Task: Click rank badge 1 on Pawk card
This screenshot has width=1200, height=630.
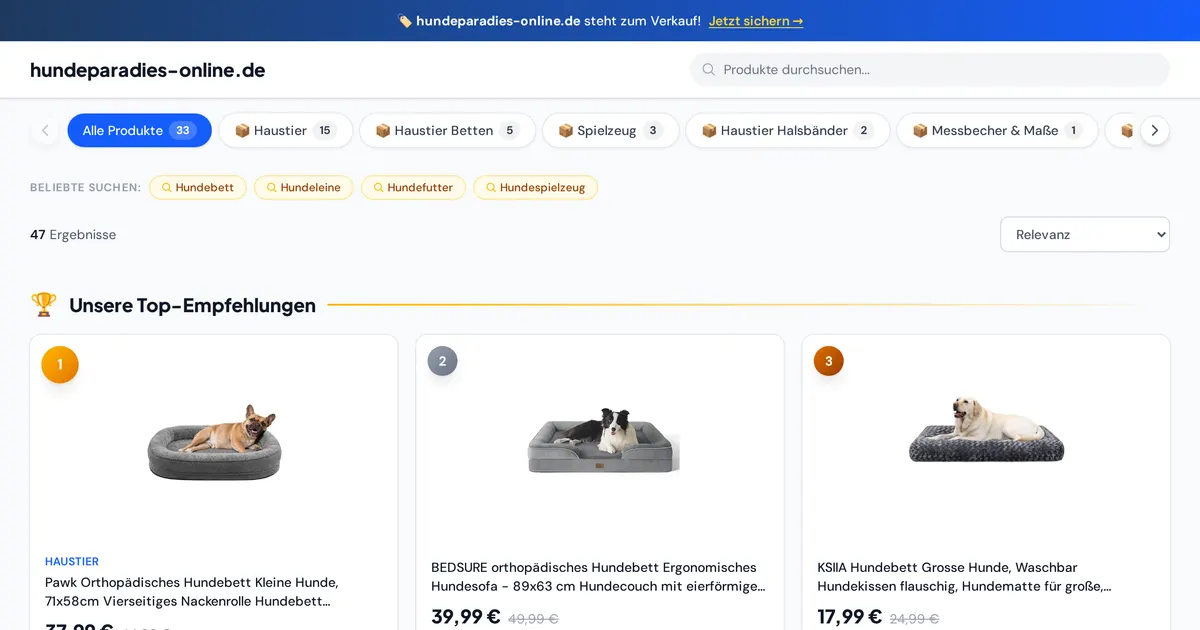Action: 60,364
